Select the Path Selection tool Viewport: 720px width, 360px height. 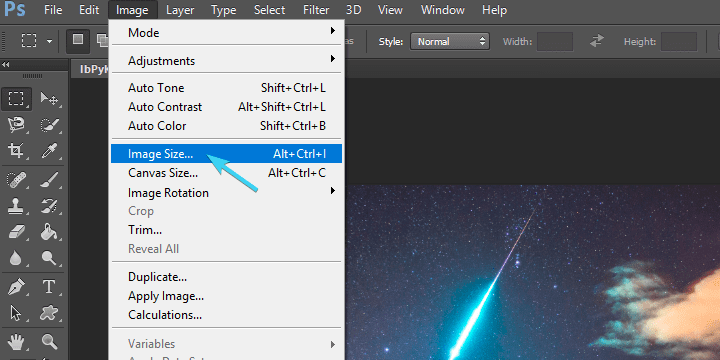click(17, 314)
